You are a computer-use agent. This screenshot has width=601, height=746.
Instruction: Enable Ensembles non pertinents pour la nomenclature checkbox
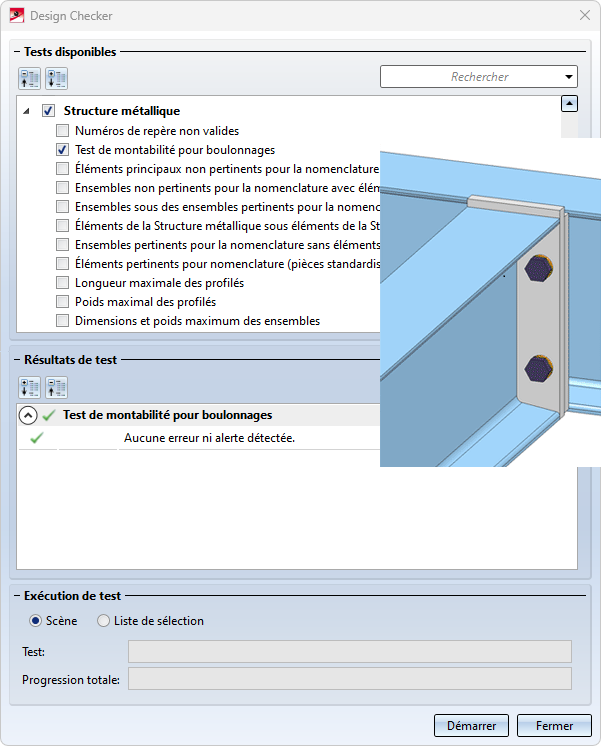[62, 187]
